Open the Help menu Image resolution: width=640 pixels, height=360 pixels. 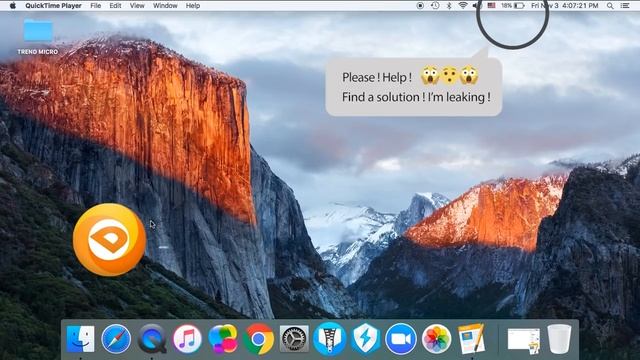coord(193,6)
